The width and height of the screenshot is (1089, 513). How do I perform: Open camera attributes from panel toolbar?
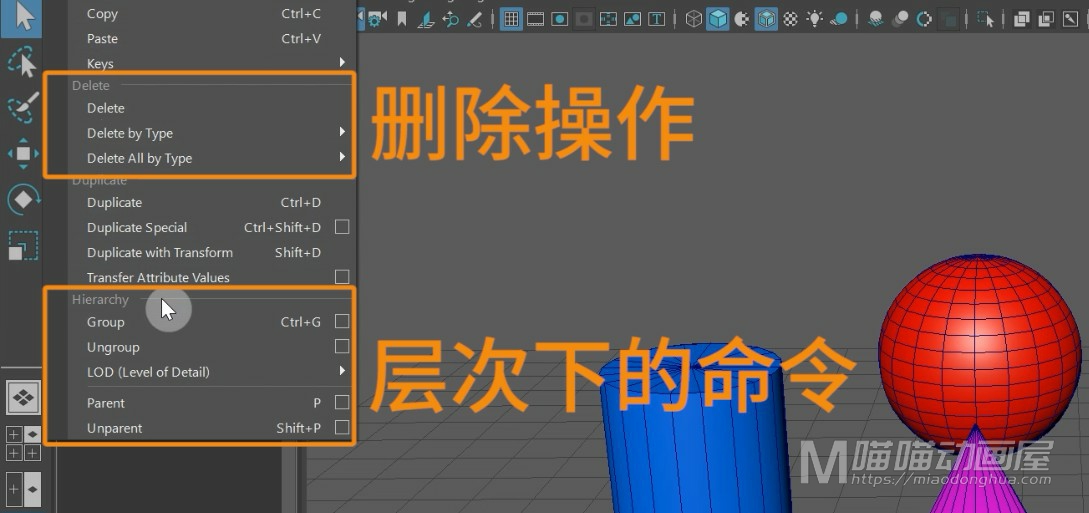point(377,19)
